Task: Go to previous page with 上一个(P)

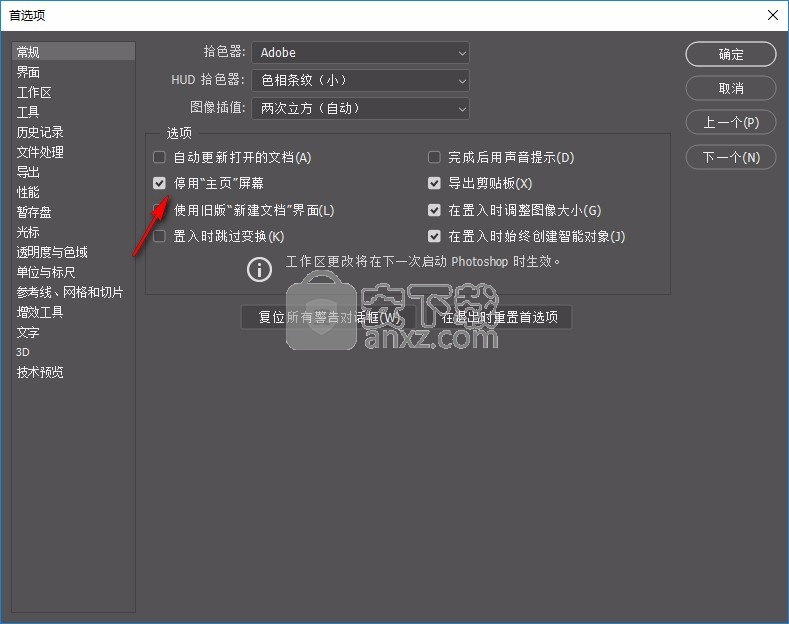Action: point(731,122)
